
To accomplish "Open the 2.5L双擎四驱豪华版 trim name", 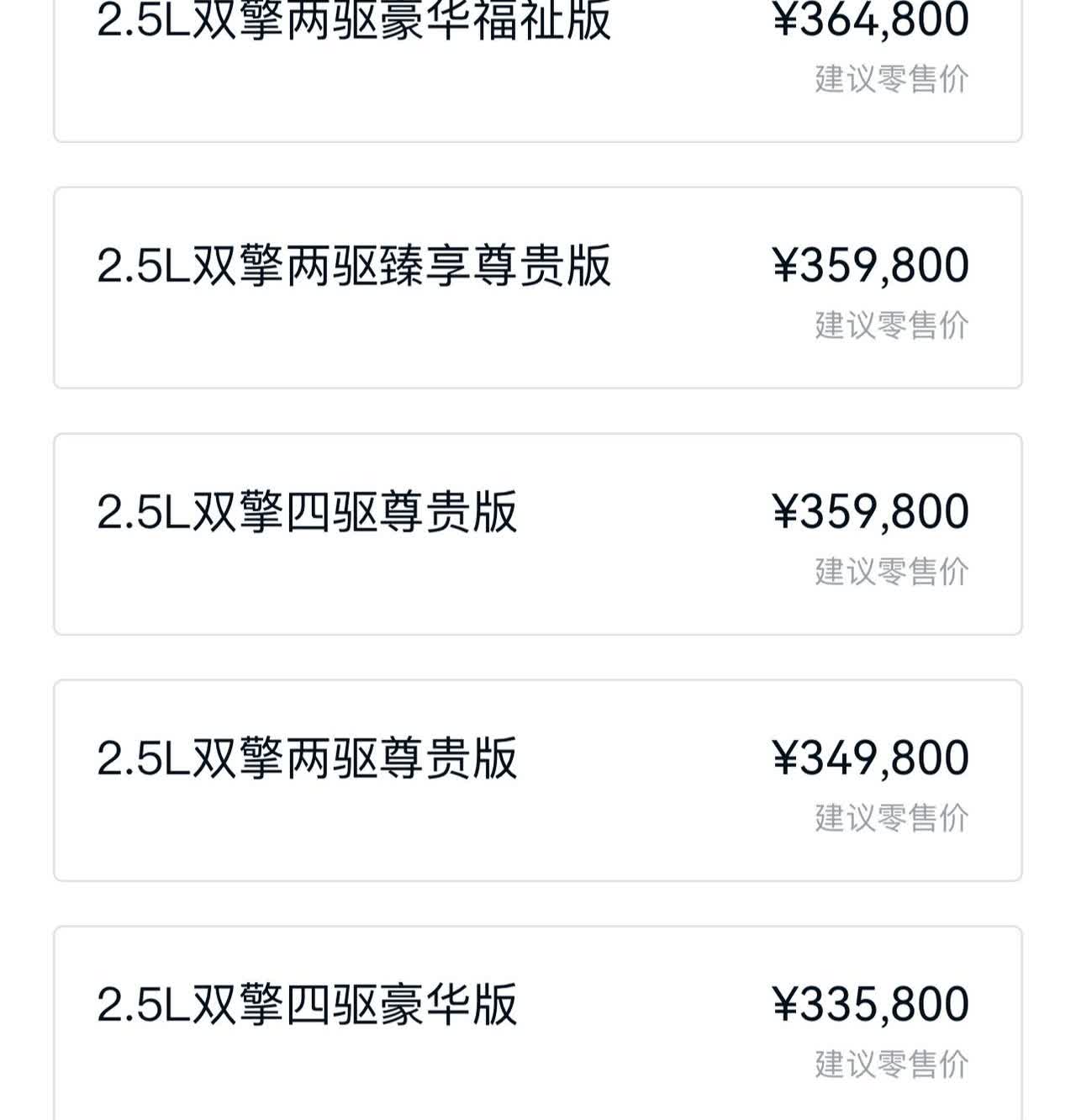I will point(307,1005).
